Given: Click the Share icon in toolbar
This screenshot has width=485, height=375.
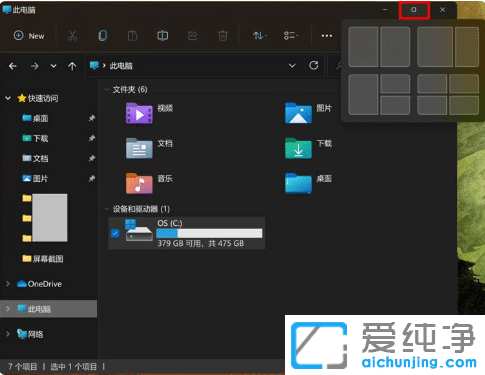Looking at the screenshot, I should coord(193,36).
